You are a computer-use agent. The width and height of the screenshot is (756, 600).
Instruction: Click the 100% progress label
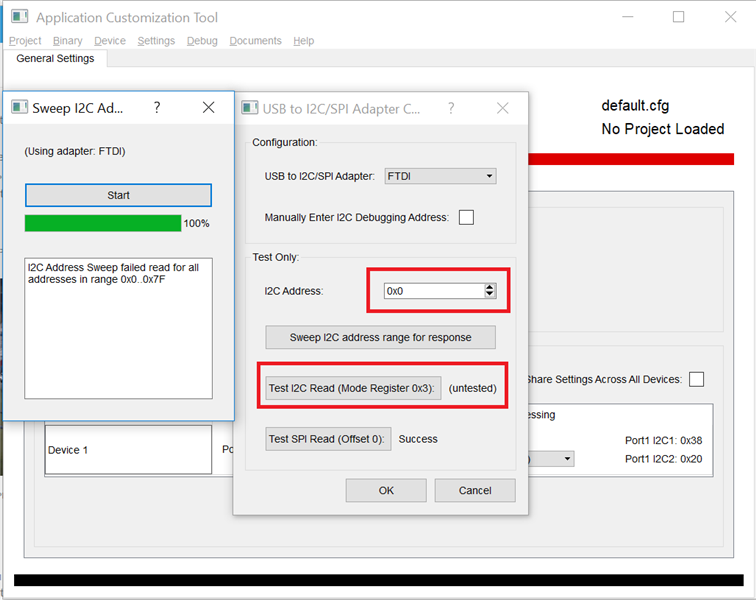click(196, 223)
